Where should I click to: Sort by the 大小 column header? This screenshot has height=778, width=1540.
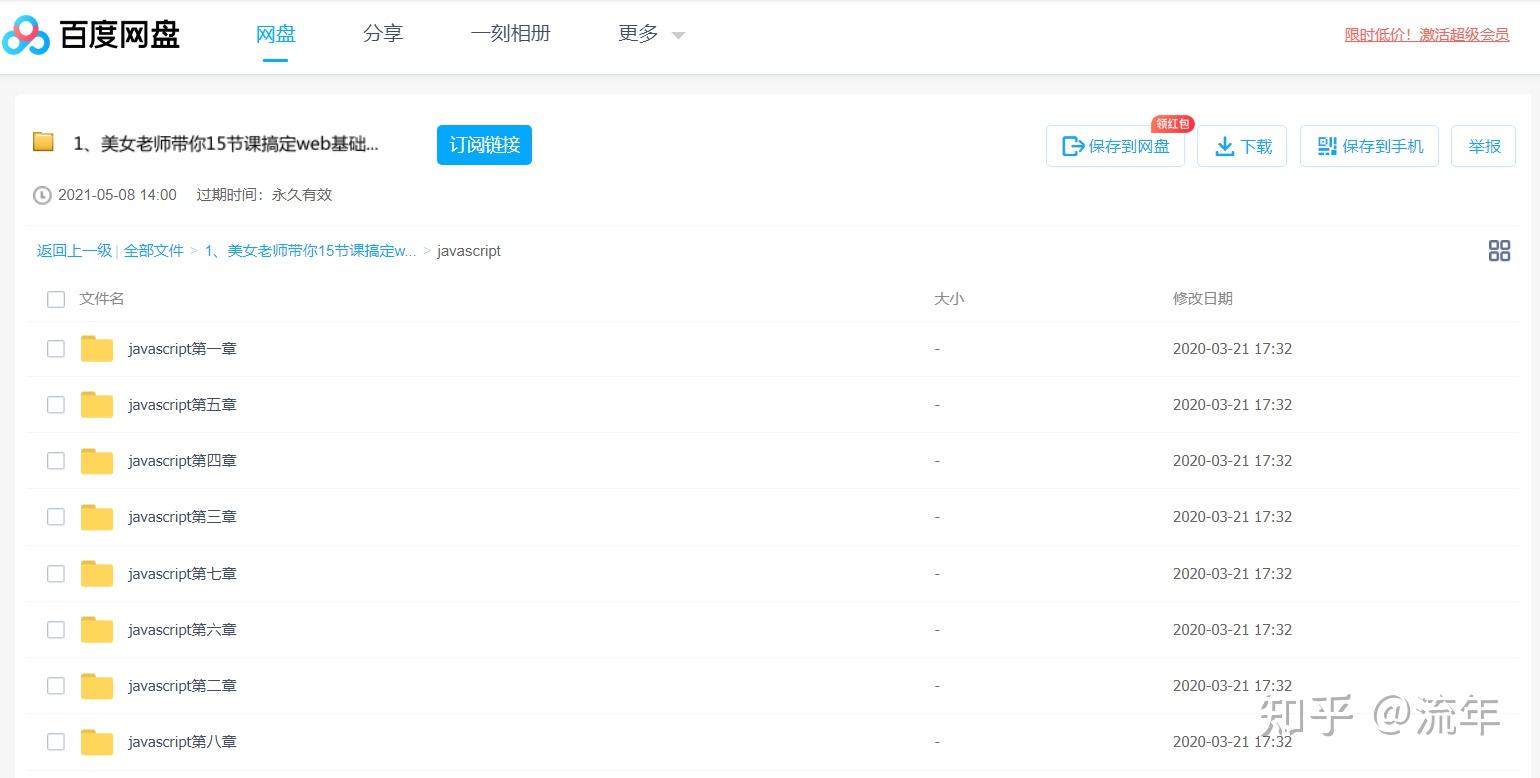point(949,299)
